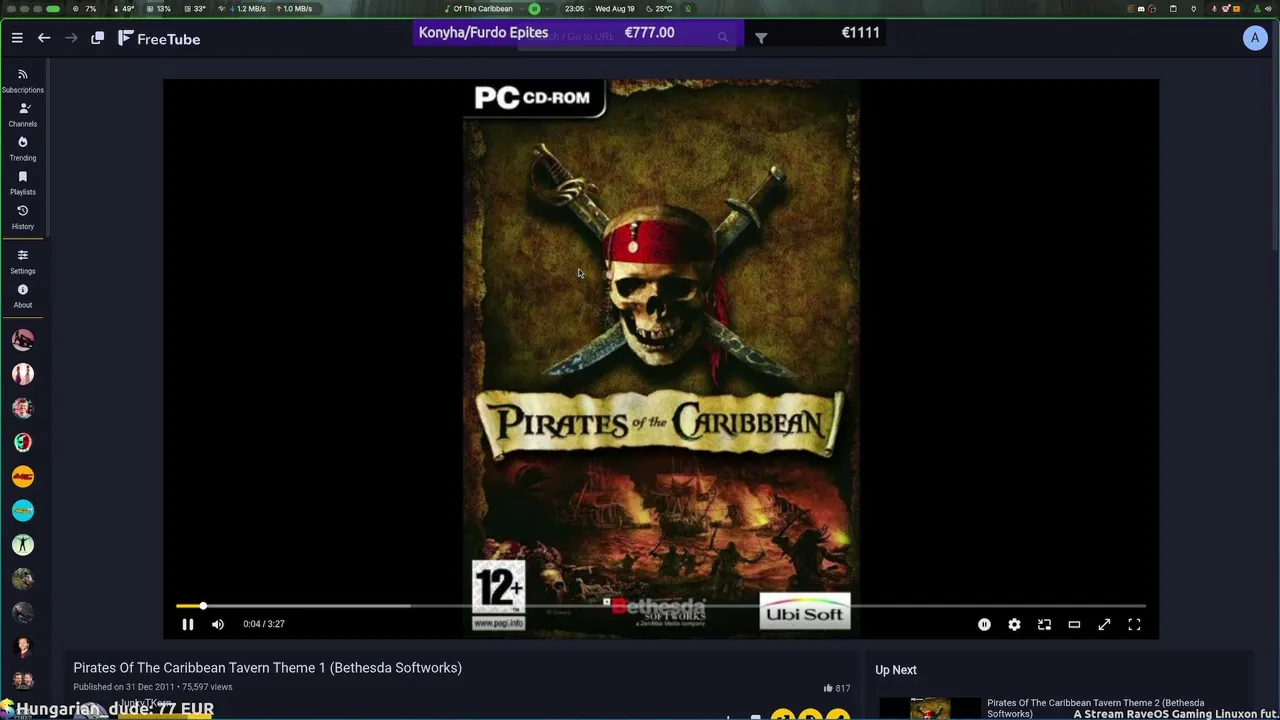Click the 1.2 MB/s download speed indicator
The image size is (1280, 720).
(x=247, y=9)
